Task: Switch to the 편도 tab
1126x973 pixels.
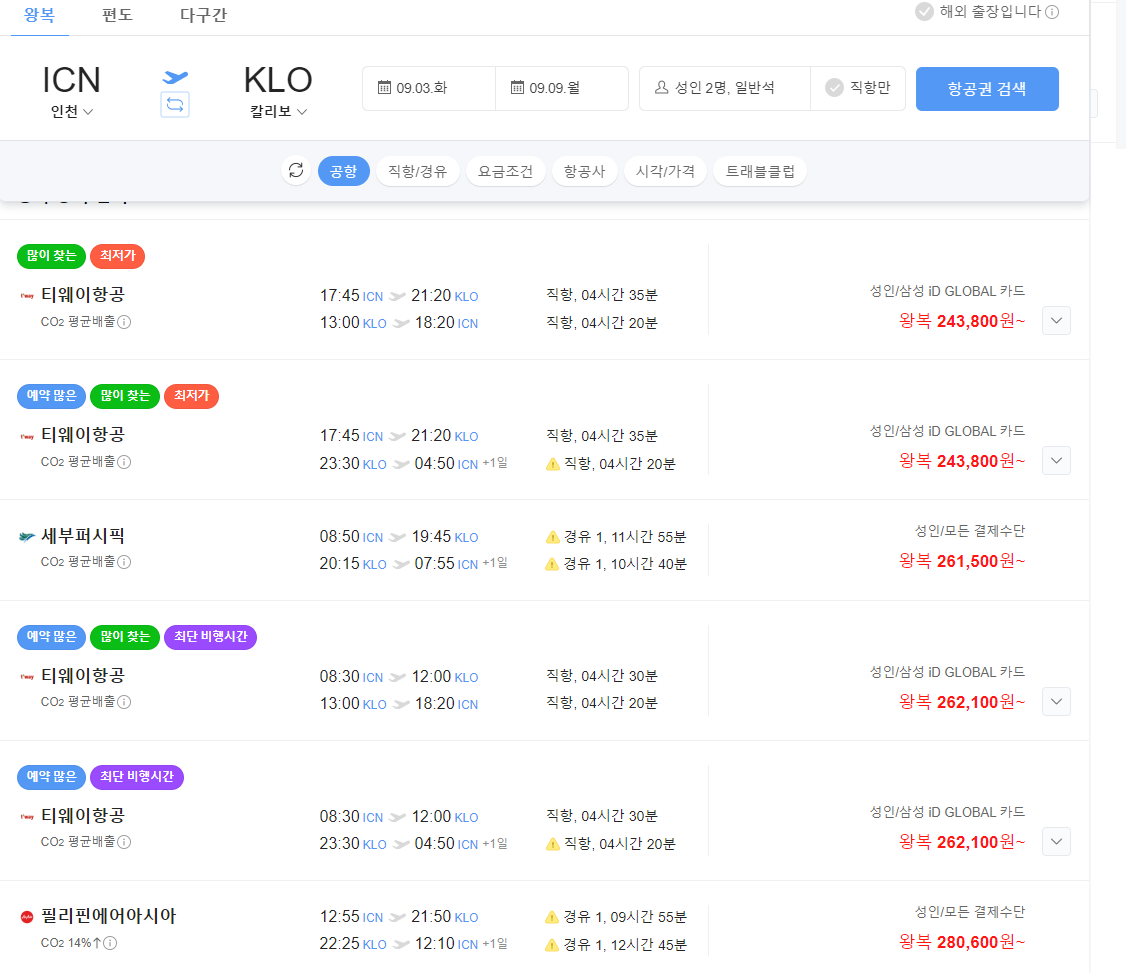Action: 117,16
